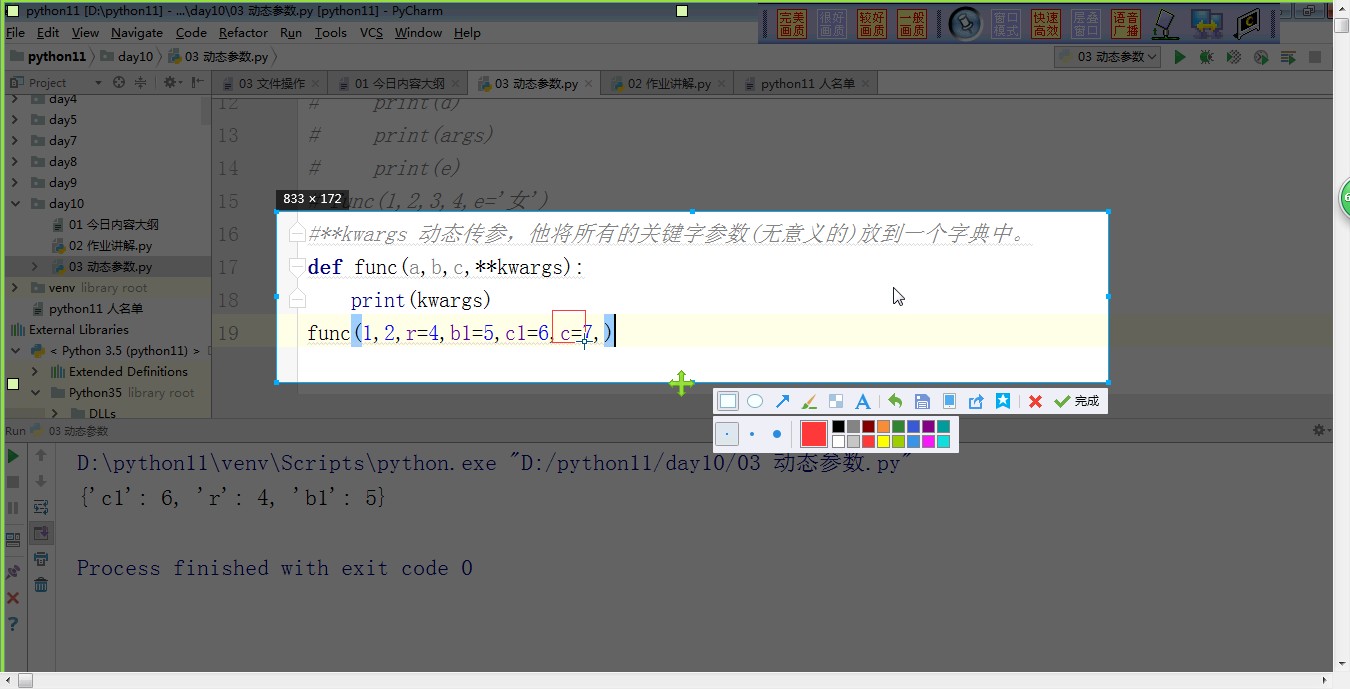
Task: Click the pin tab icon in Run panel
Action: pyautogui.click(x=13, y=572)
